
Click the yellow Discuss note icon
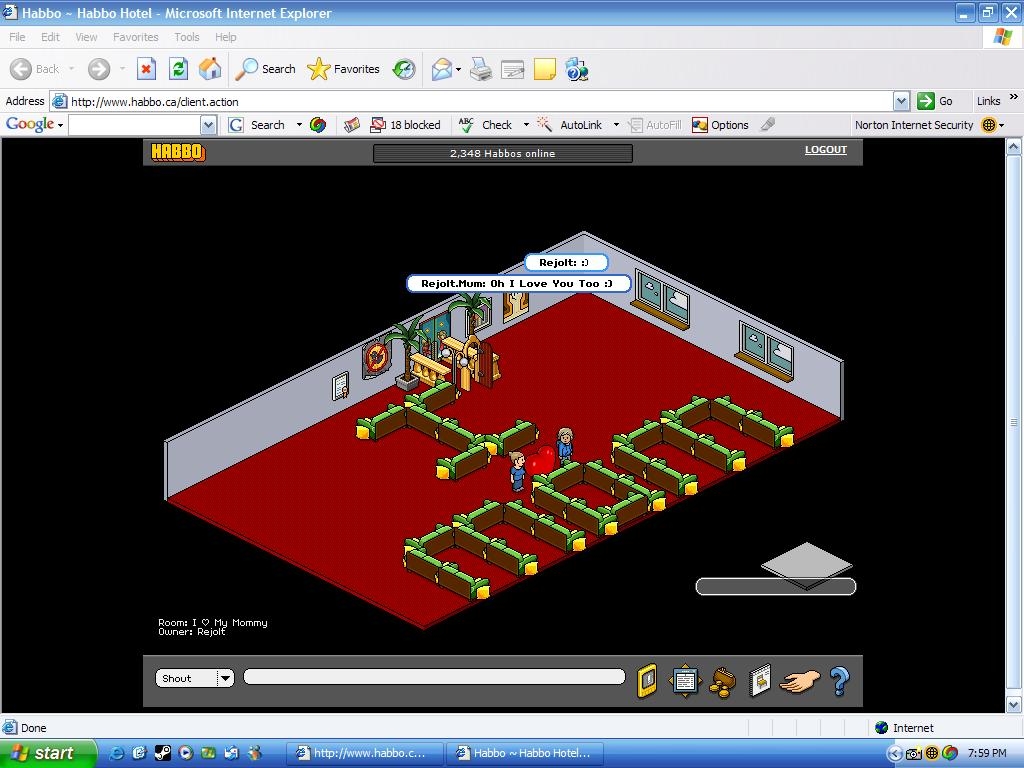point(545,69)
